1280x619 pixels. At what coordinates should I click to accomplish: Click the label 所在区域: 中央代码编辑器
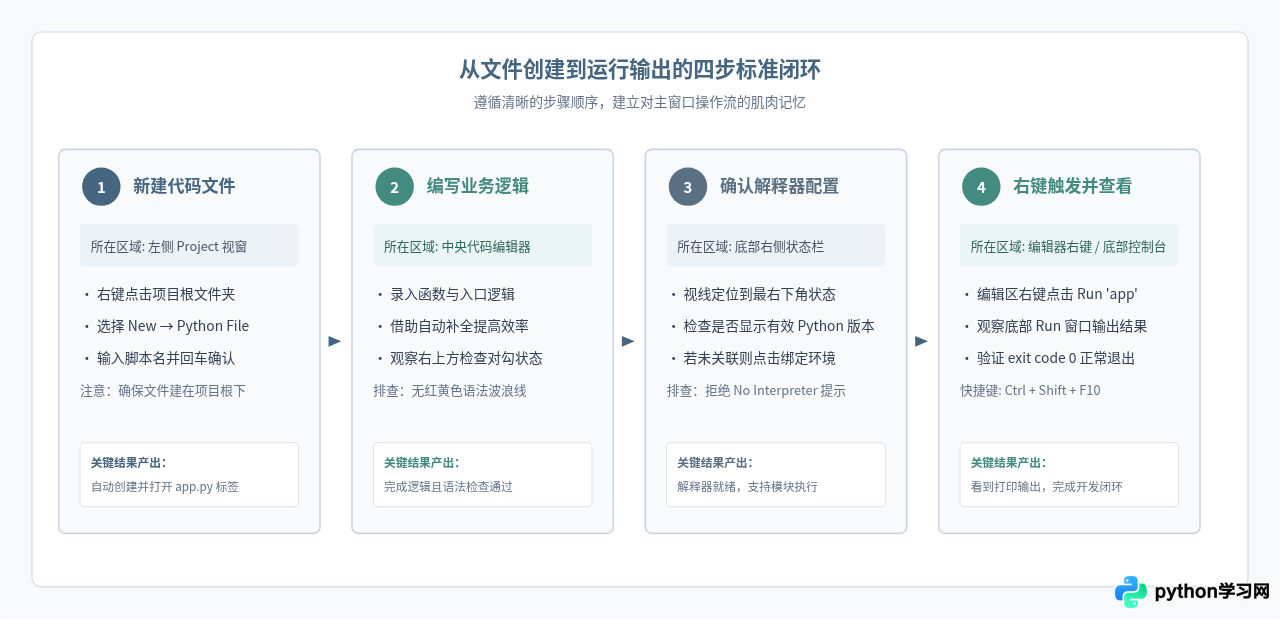coord(457,246)
